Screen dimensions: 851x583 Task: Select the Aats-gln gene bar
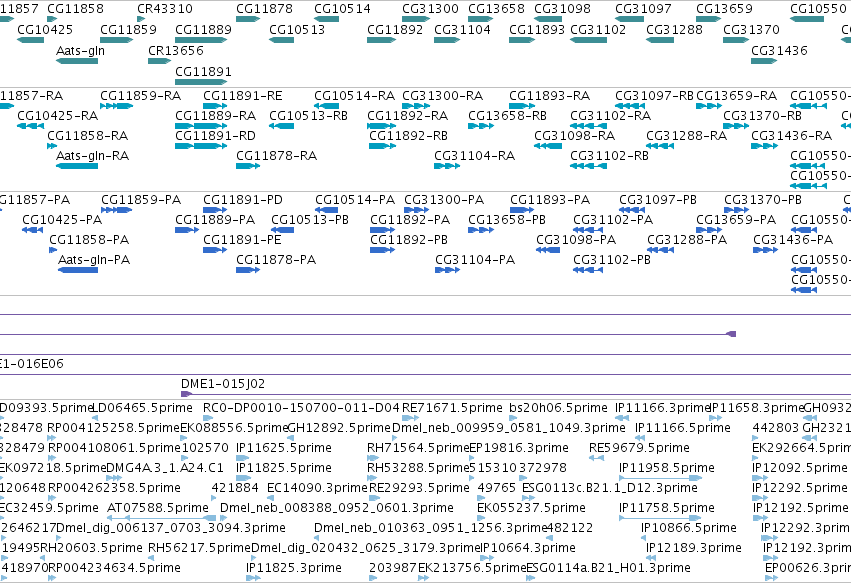point(77,61)
